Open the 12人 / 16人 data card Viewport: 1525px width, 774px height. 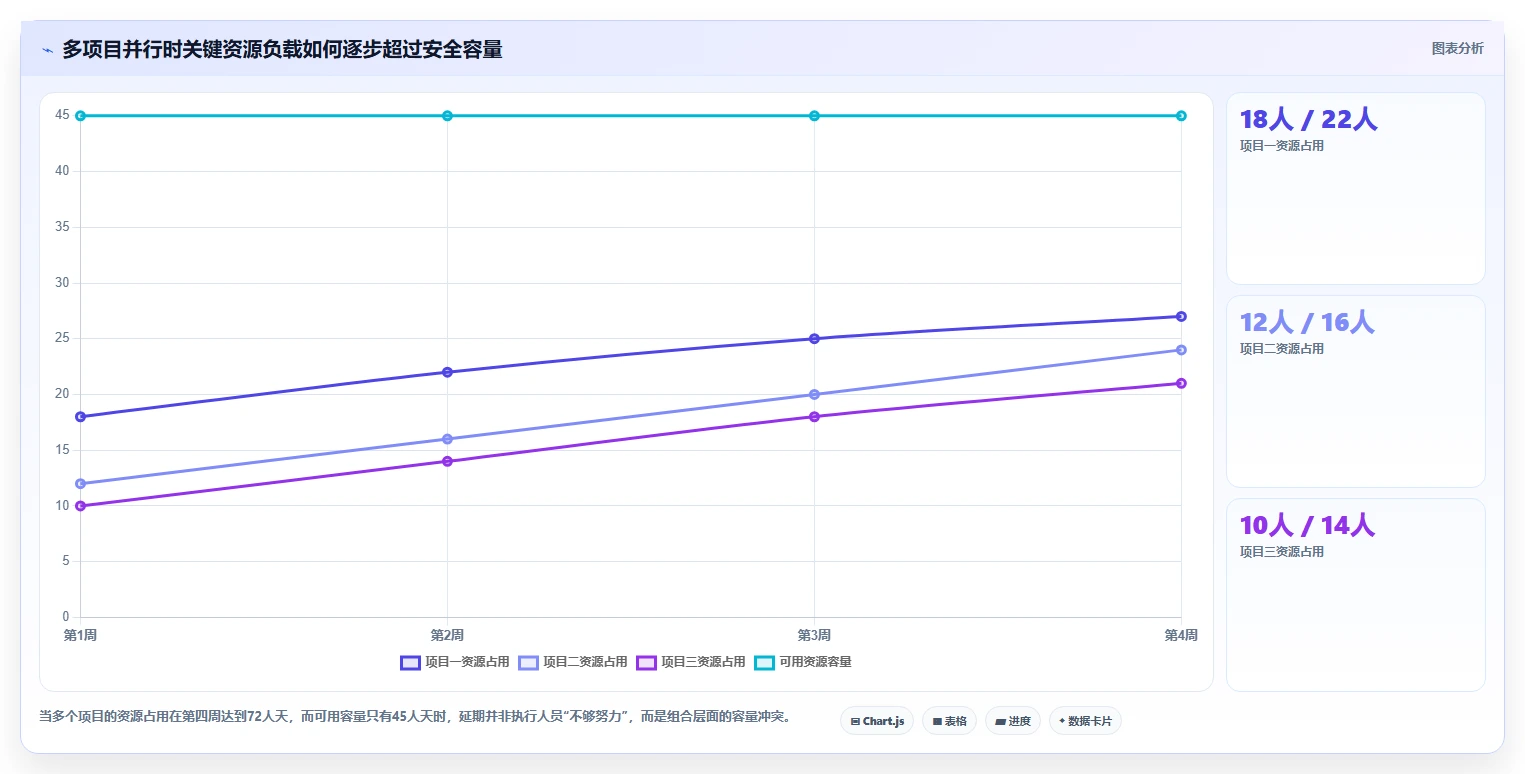click(x=1355, y=391)
